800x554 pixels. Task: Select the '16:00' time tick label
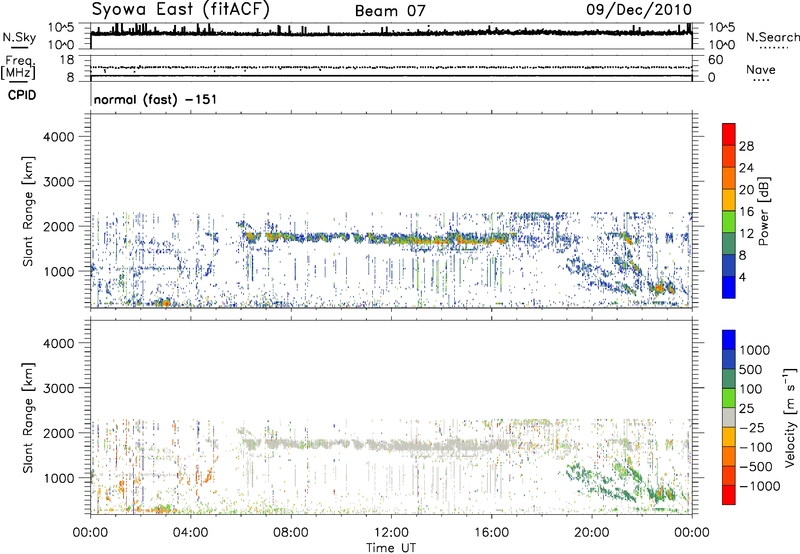(491, 533)
